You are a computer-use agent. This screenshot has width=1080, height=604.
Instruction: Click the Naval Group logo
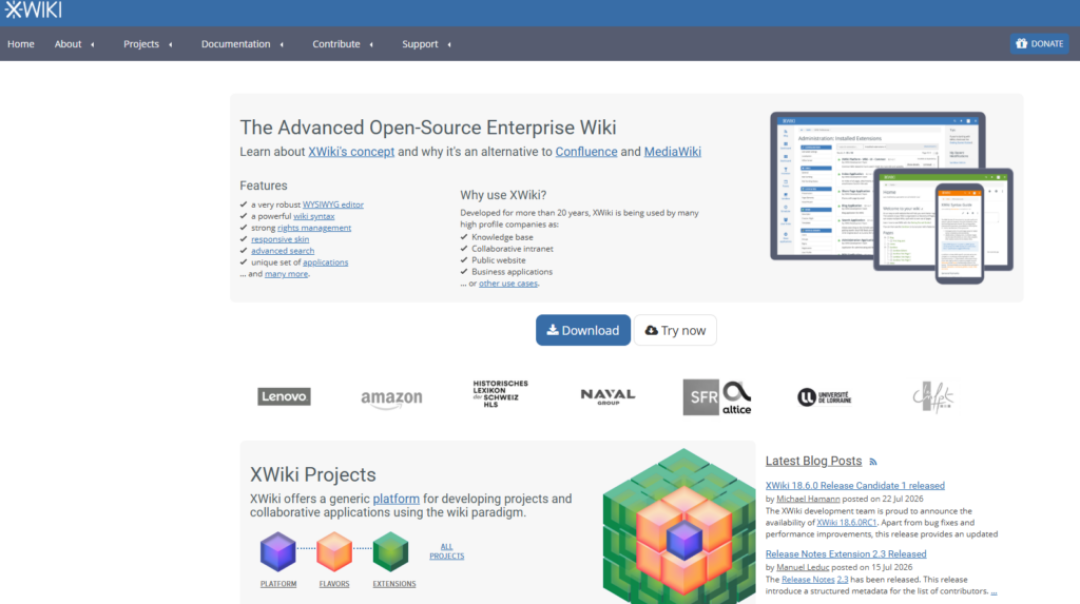coord(608,397)
